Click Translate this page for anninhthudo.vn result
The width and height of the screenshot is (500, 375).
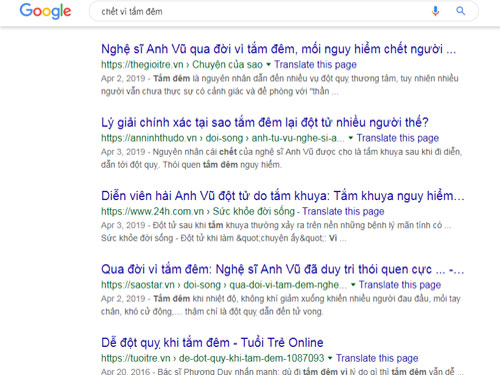398,138
